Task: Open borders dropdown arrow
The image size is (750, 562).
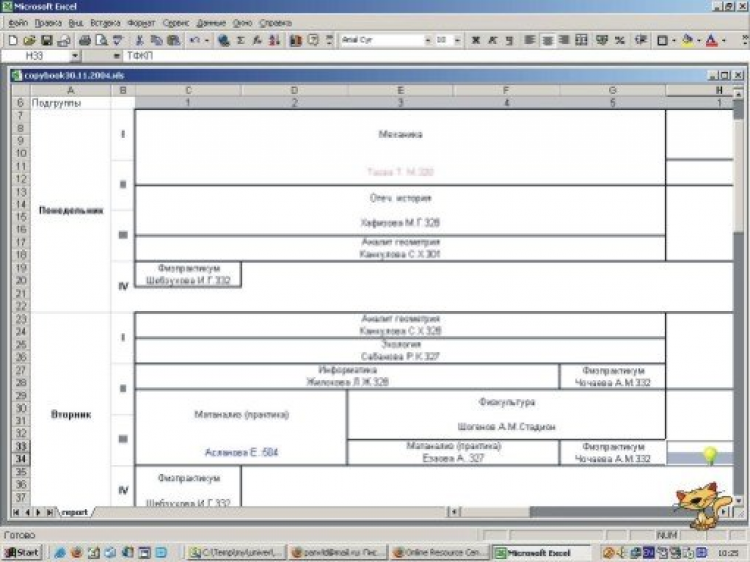Action: coord(674,41)
